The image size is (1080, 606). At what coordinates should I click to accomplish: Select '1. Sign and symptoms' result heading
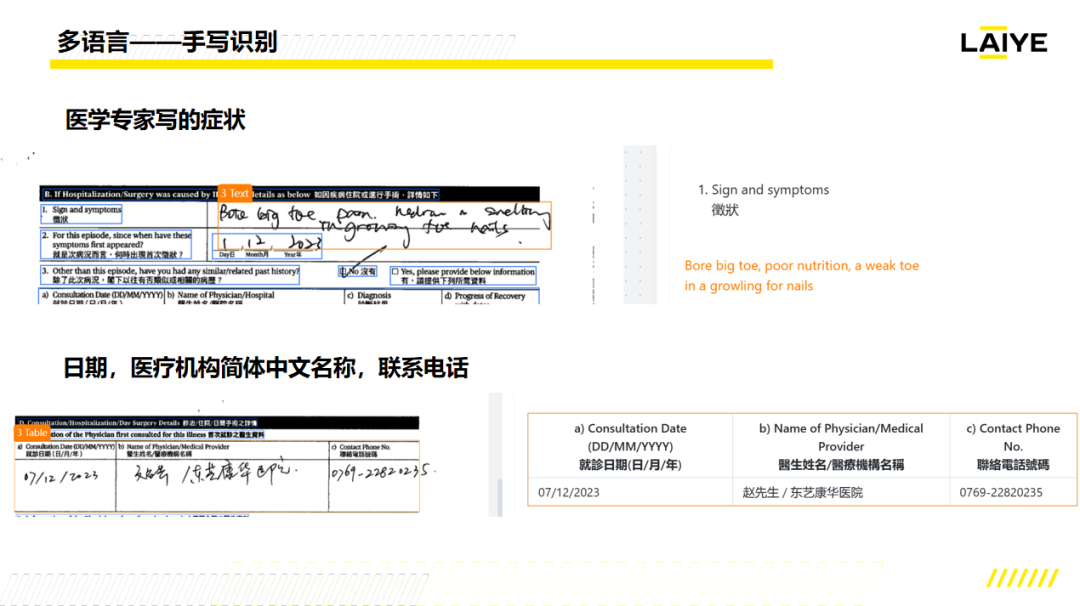click(763, 190)
